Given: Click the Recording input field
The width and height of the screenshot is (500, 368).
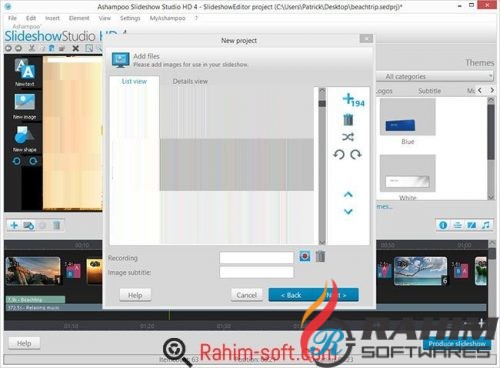Looking at the screenshot, I should coord(256,257).
